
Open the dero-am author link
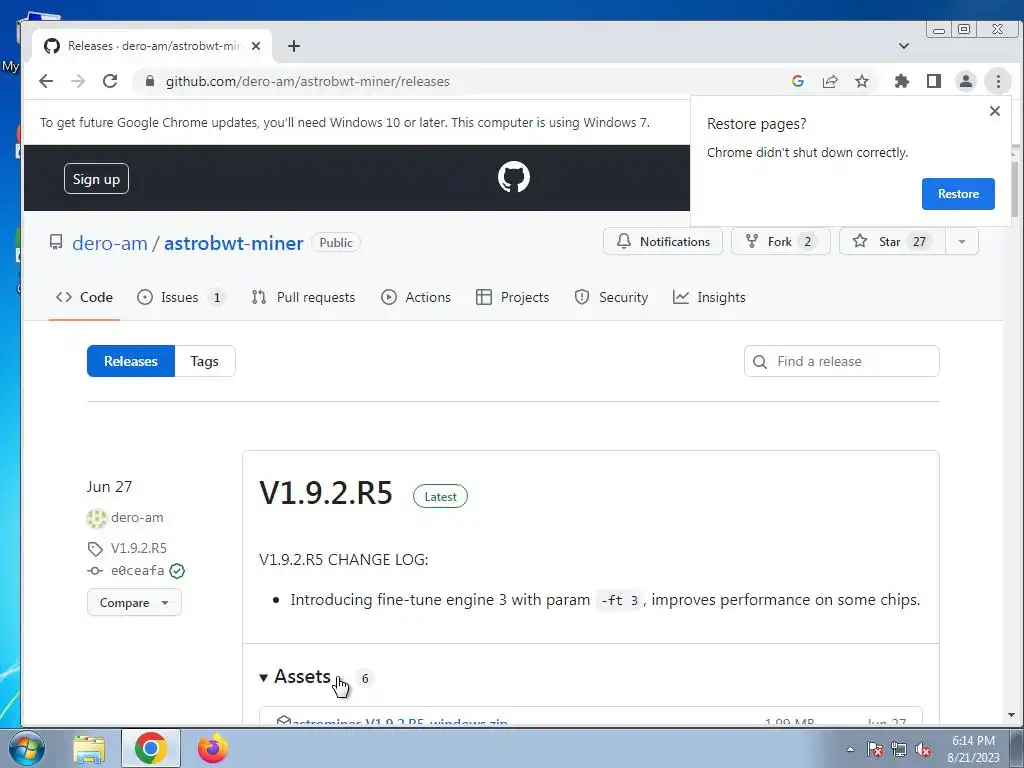click(136, 517)
